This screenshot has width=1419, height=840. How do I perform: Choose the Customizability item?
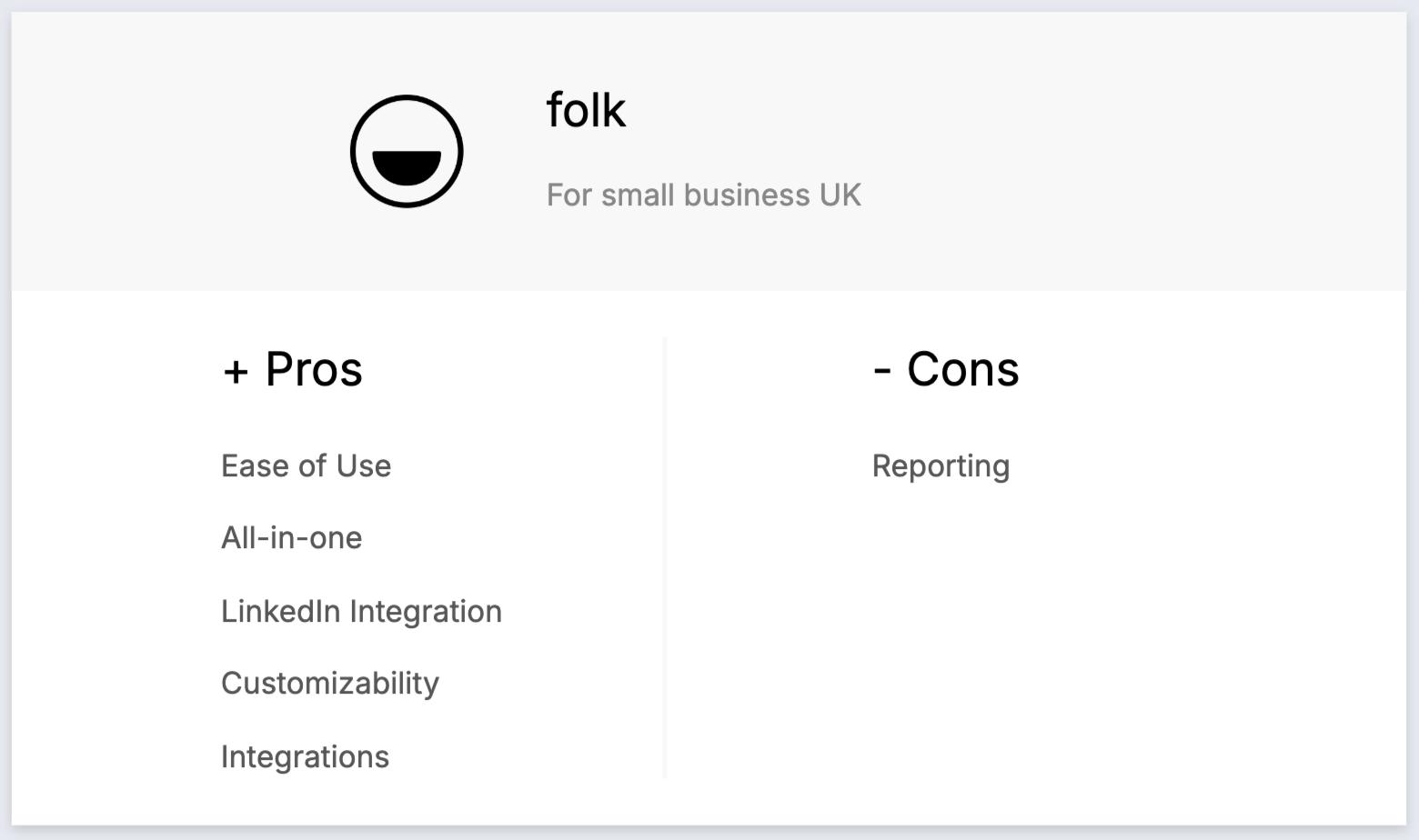point(329,683)
